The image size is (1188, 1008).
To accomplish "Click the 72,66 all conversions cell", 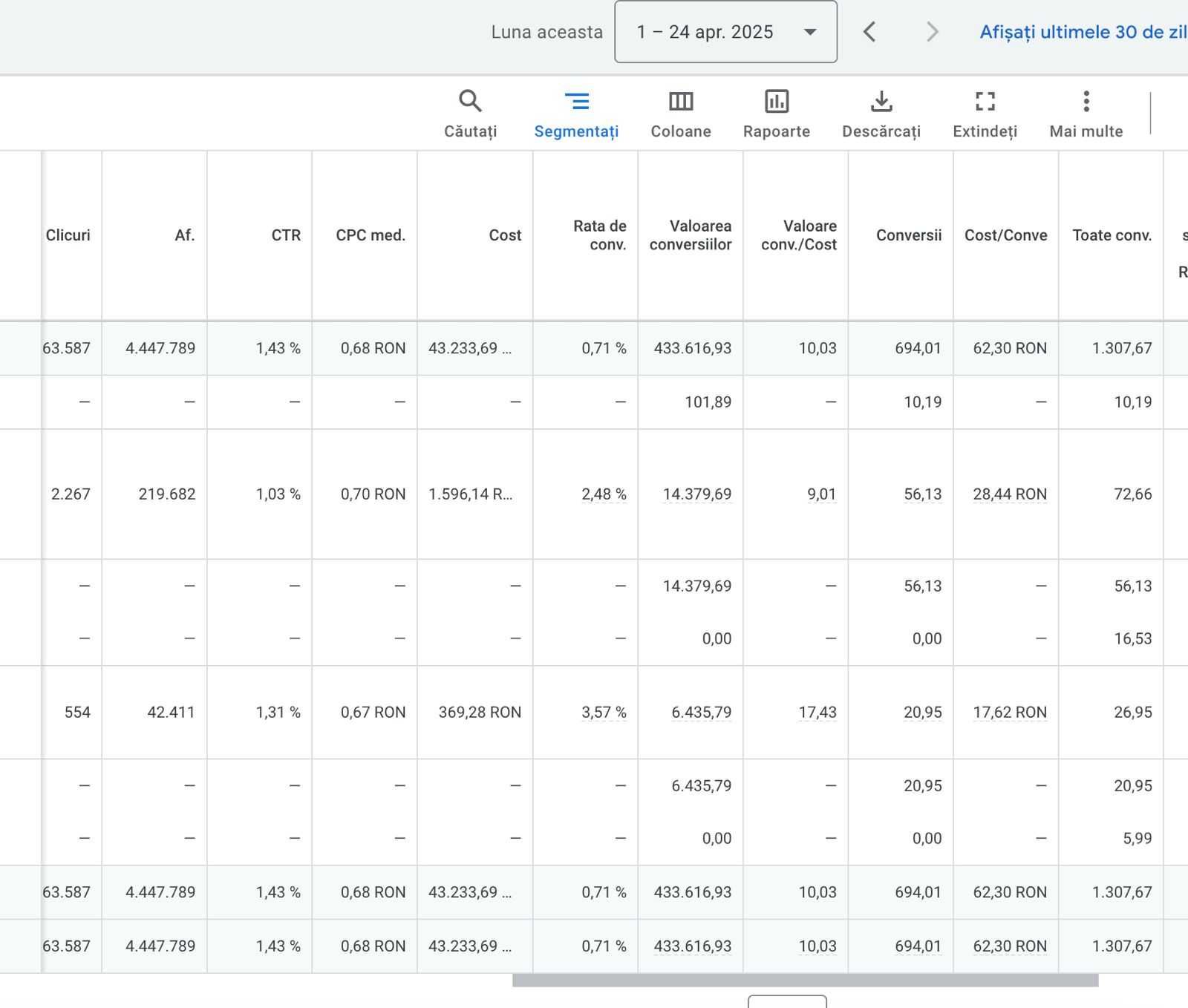I will [x=1133, y=494].
